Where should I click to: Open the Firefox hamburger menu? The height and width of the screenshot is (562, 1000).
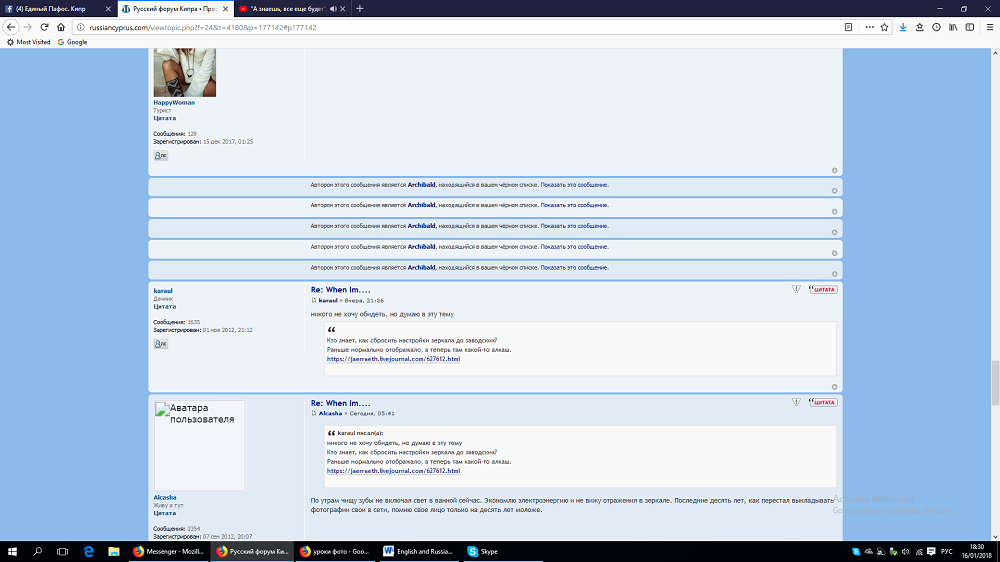(x=988, y=27)
